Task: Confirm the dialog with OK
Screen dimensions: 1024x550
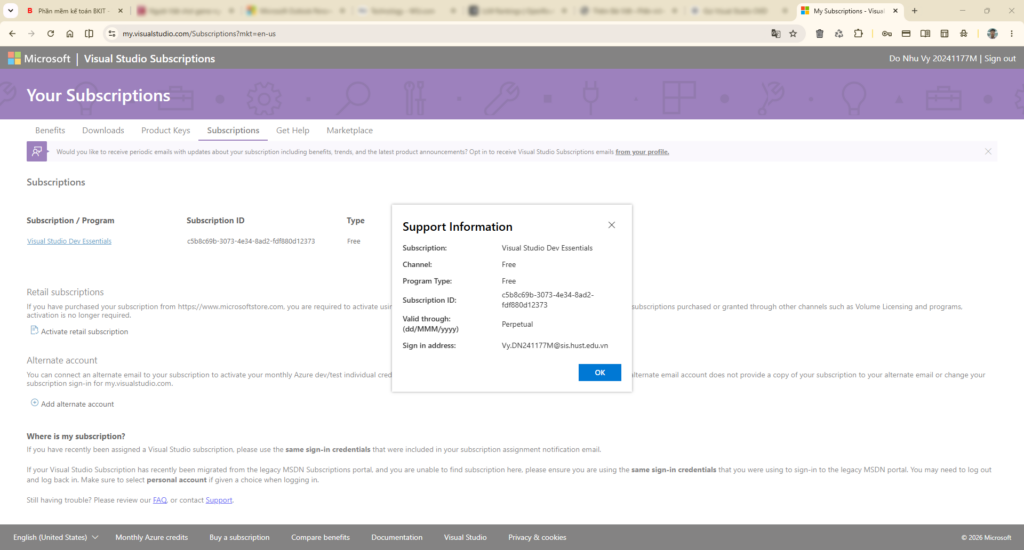Action: (x=600, y=372)
